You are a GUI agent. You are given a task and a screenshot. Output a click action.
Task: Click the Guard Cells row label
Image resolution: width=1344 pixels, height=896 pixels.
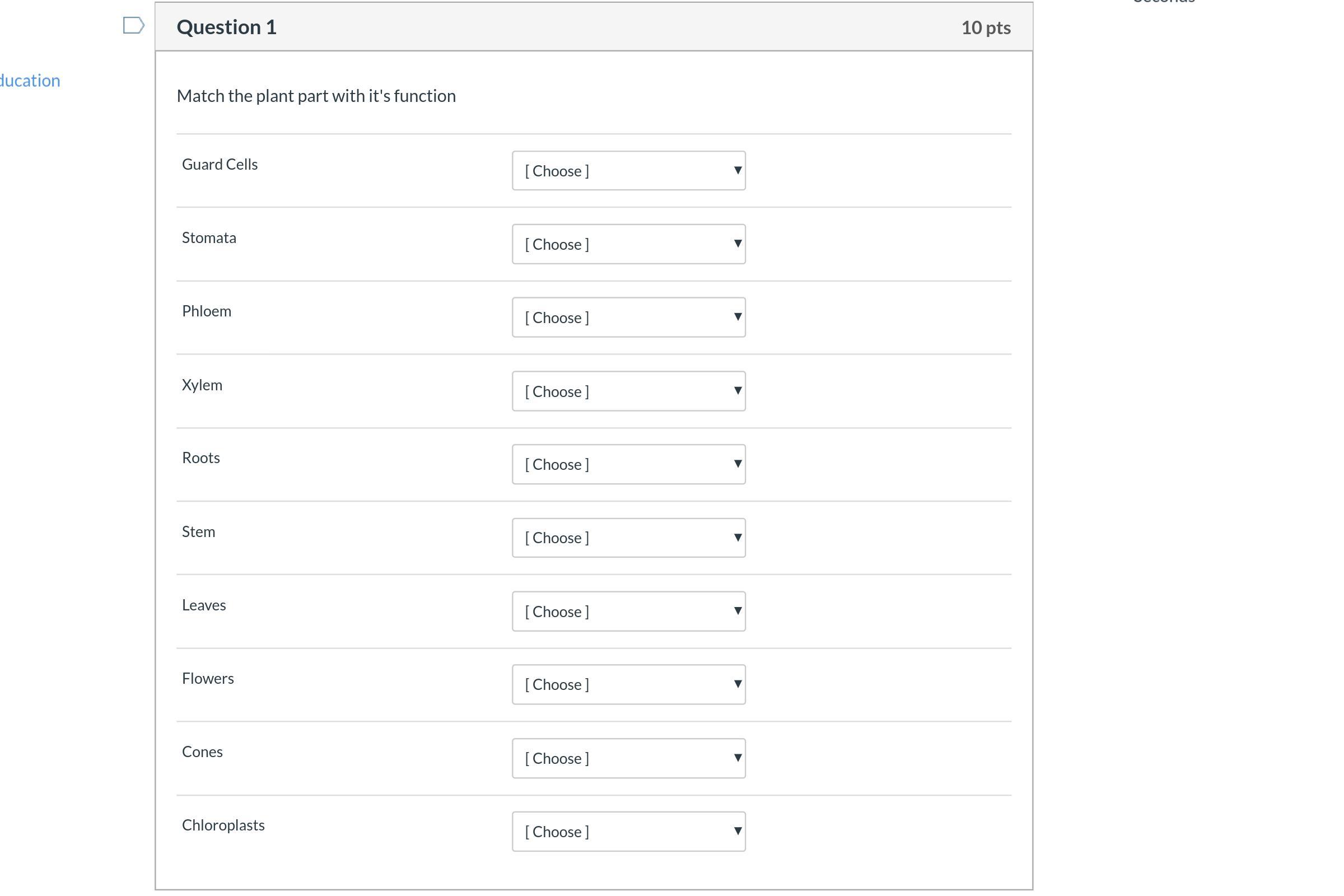tap(220, 165)
